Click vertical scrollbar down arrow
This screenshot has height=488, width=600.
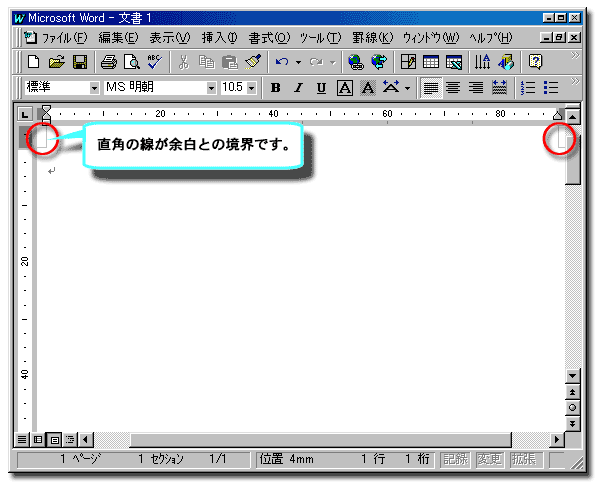(572, 376)
